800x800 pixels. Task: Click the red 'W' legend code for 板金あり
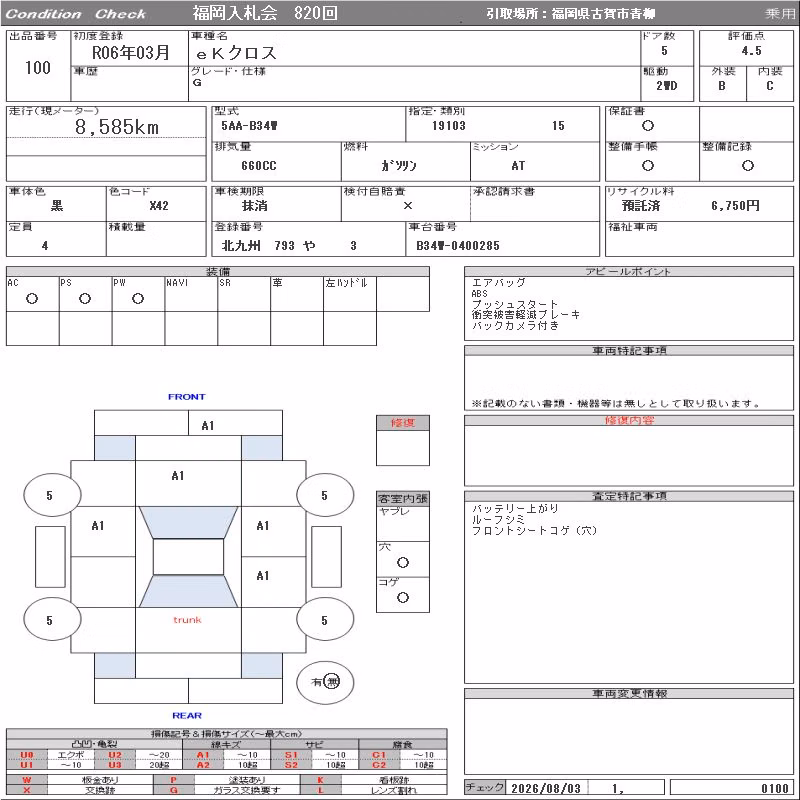pyautogui.click(x=27, y=780)
